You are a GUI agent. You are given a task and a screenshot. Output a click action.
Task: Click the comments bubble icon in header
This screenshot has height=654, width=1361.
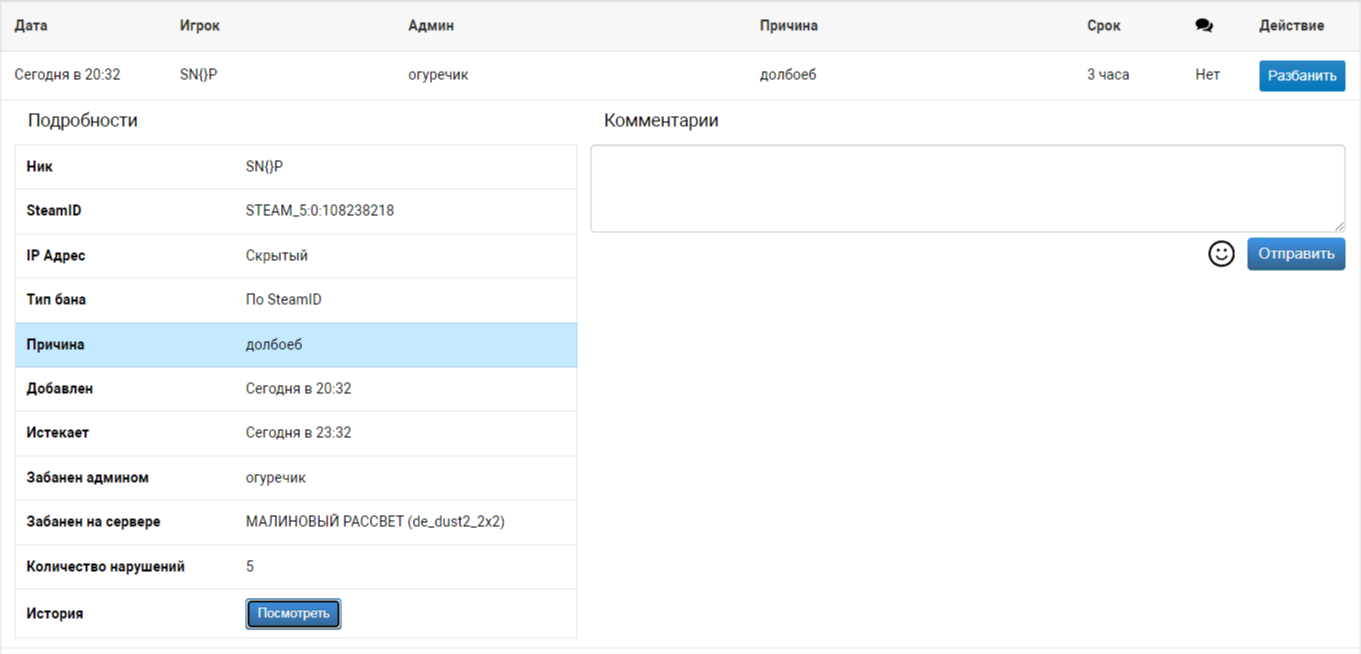[x=1203, y=26]
